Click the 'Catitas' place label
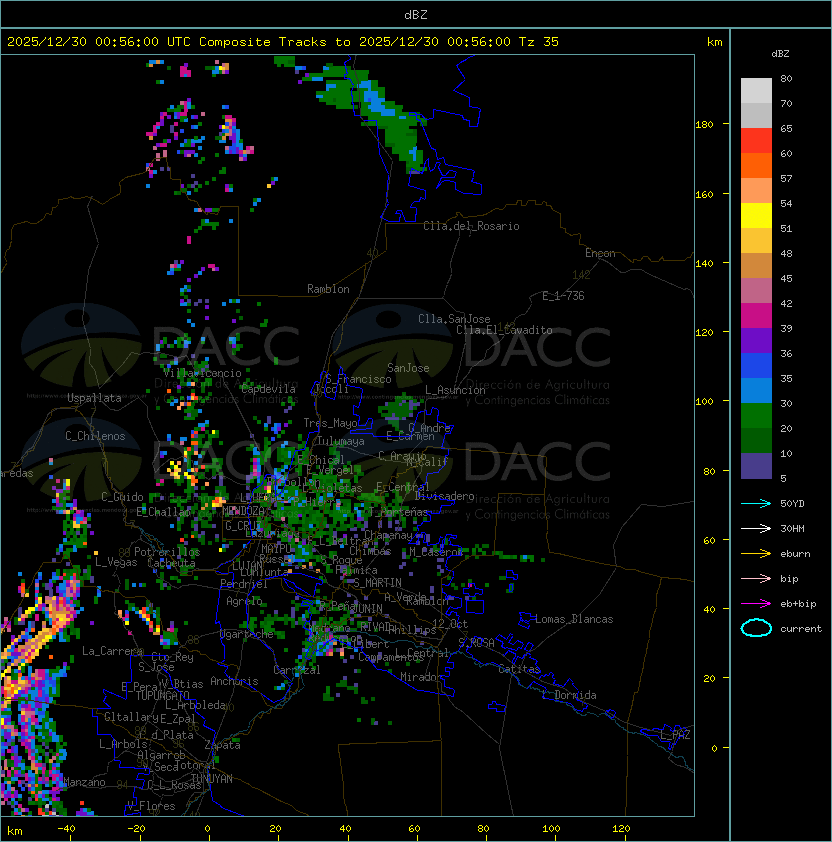The height and width of the screenshot is (842, 832). click(519, 669)
